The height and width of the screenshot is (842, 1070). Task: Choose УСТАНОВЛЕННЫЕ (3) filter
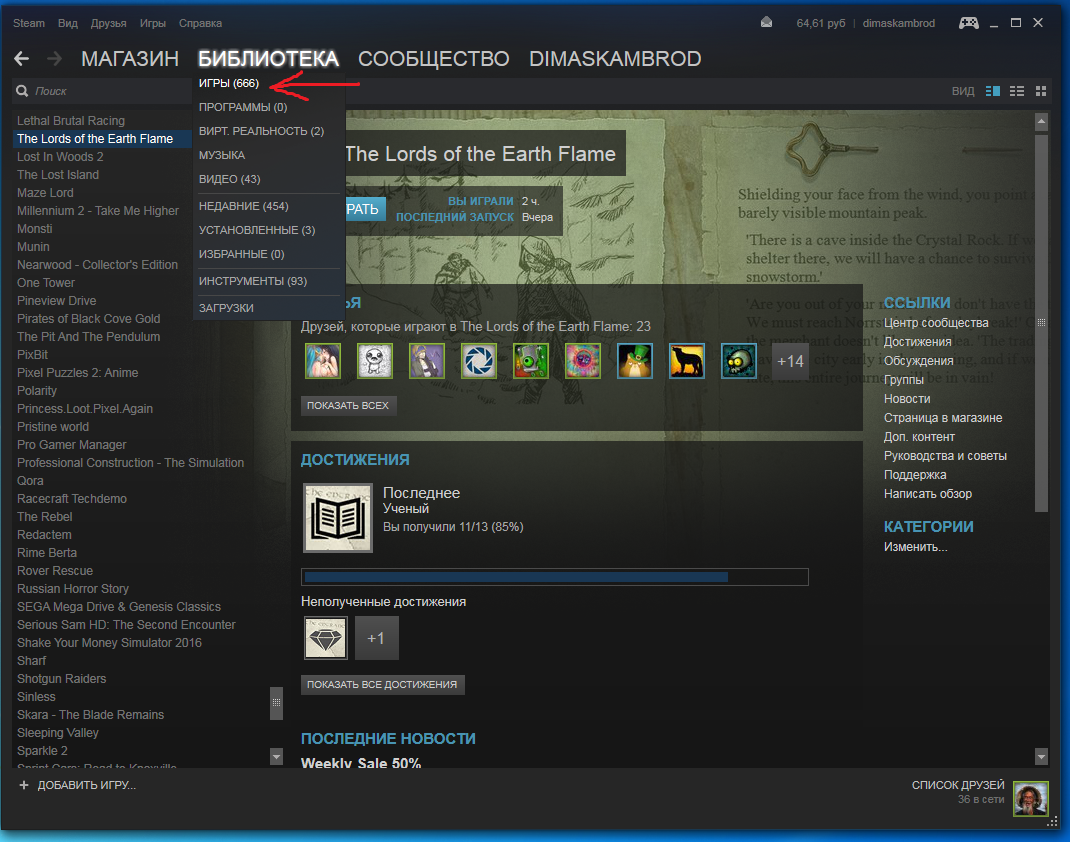(257, 230)
